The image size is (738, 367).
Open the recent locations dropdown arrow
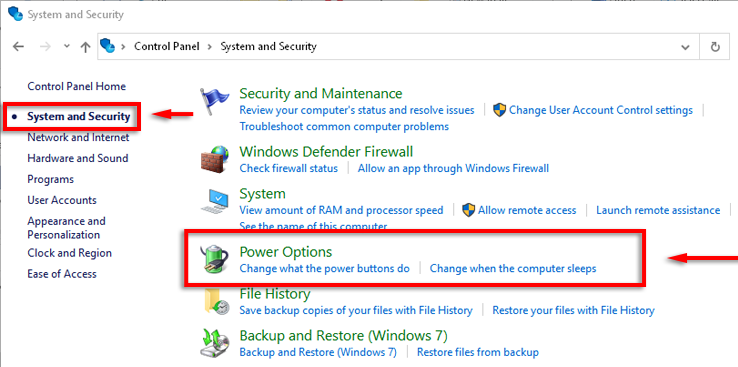click(66, 46)
